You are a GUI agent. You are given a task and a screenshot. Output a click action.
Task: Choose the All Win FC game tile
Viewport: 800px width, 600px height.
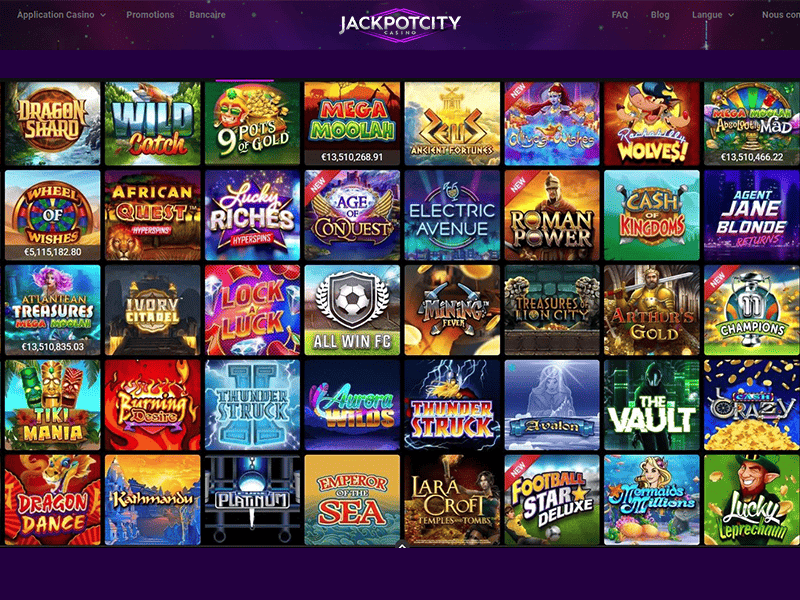click(352, 310)
